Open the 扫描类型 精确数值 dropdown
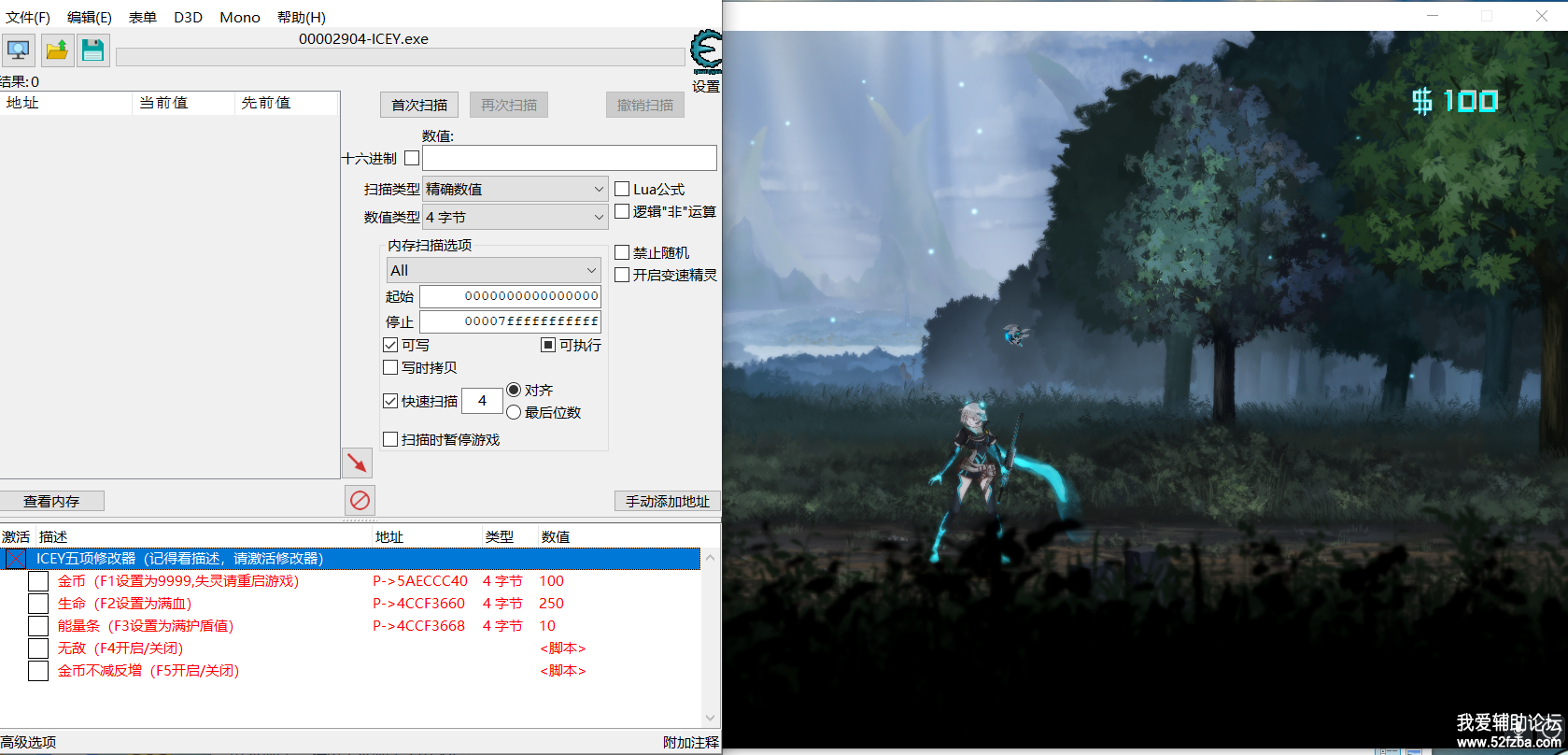Viewport: 1568px width, 755px height. pyautogui.click(x=516, y=189)
